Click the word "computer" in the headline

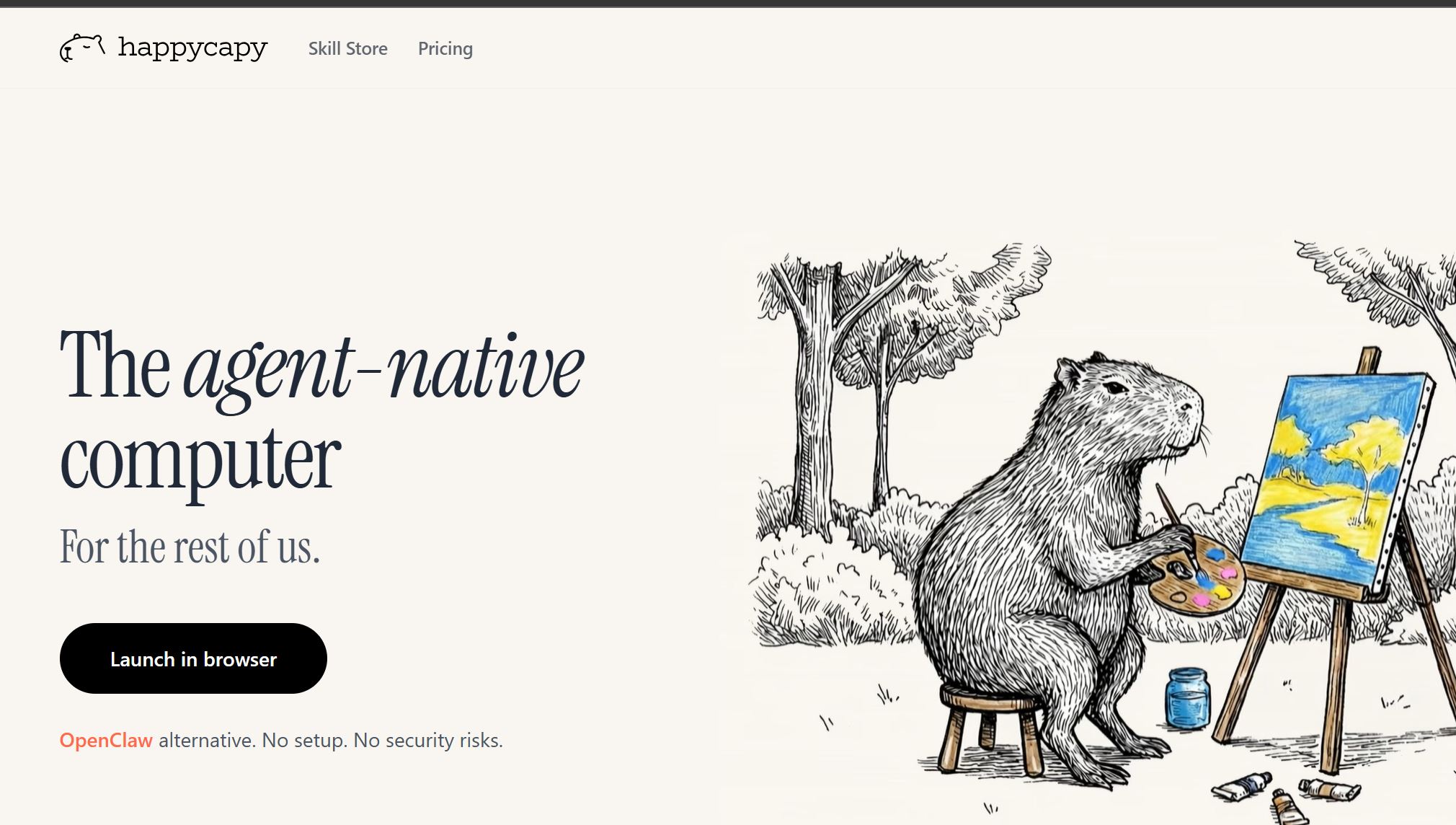coord(200,460)
